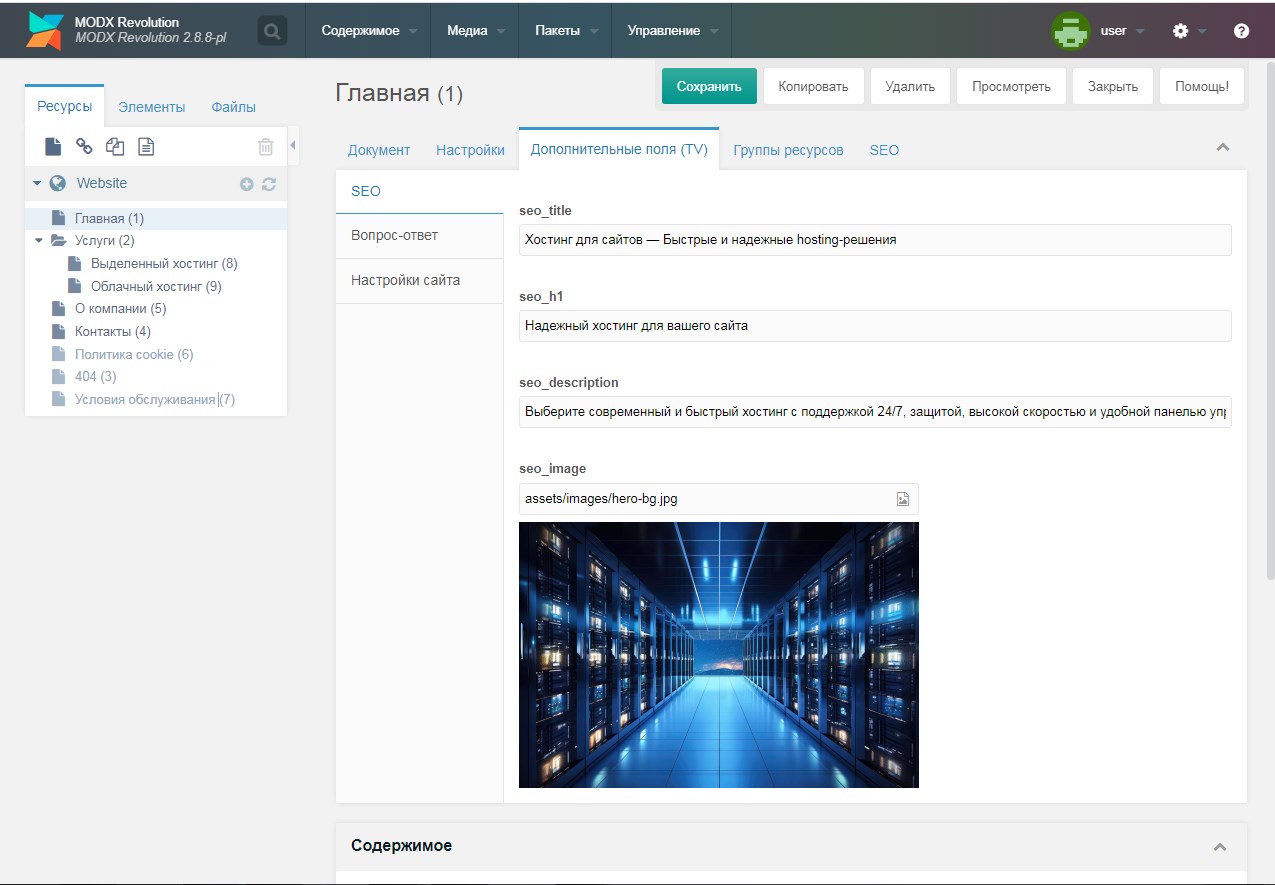Image resolution: width=1275 pixels, height=885 pixels.
Task: Click the plus icon beside Website
Action: tap(247, 184)
